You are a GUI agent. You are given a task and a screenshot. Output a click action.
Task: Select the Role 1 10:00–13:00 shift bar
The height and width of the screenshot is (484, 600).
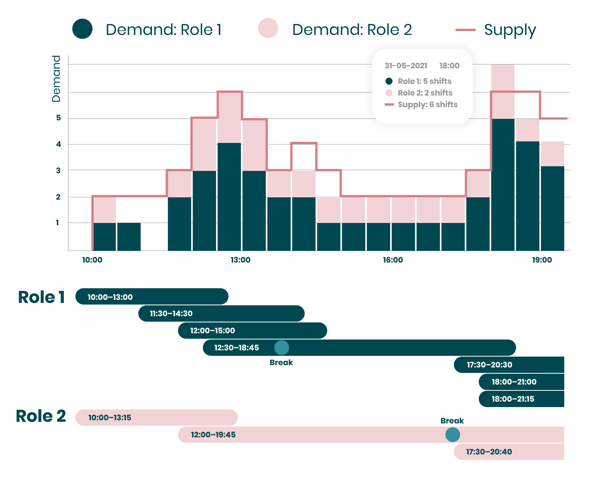click(x=152, y=297)
